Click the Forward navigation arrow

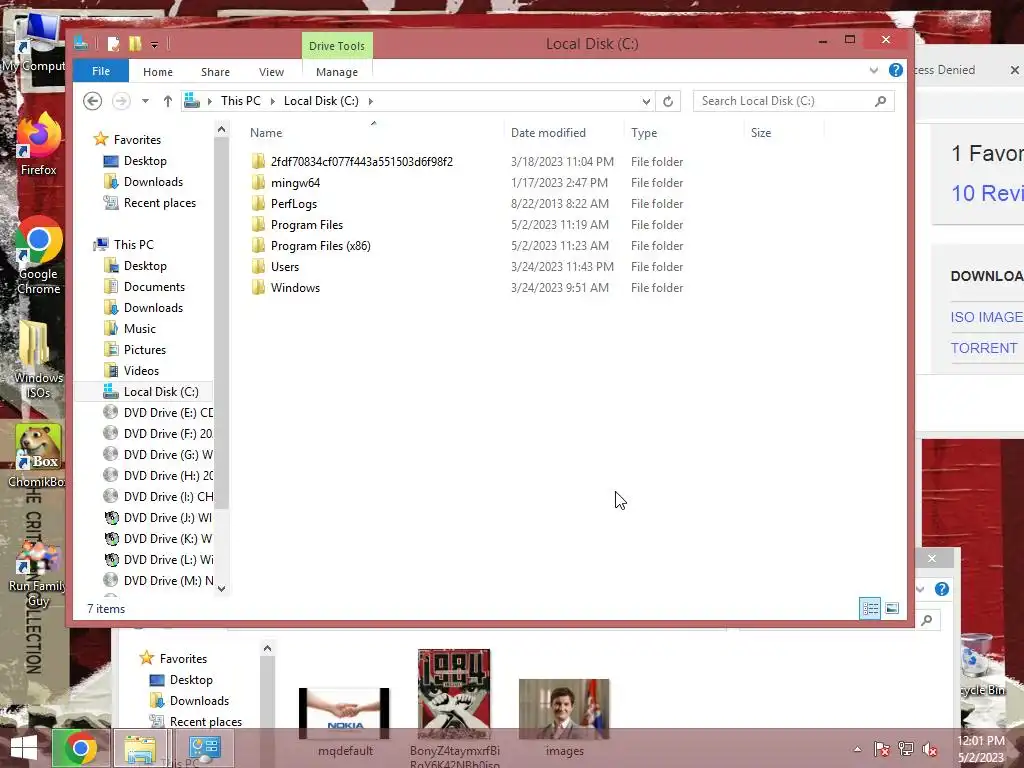(x=121, y=101)
